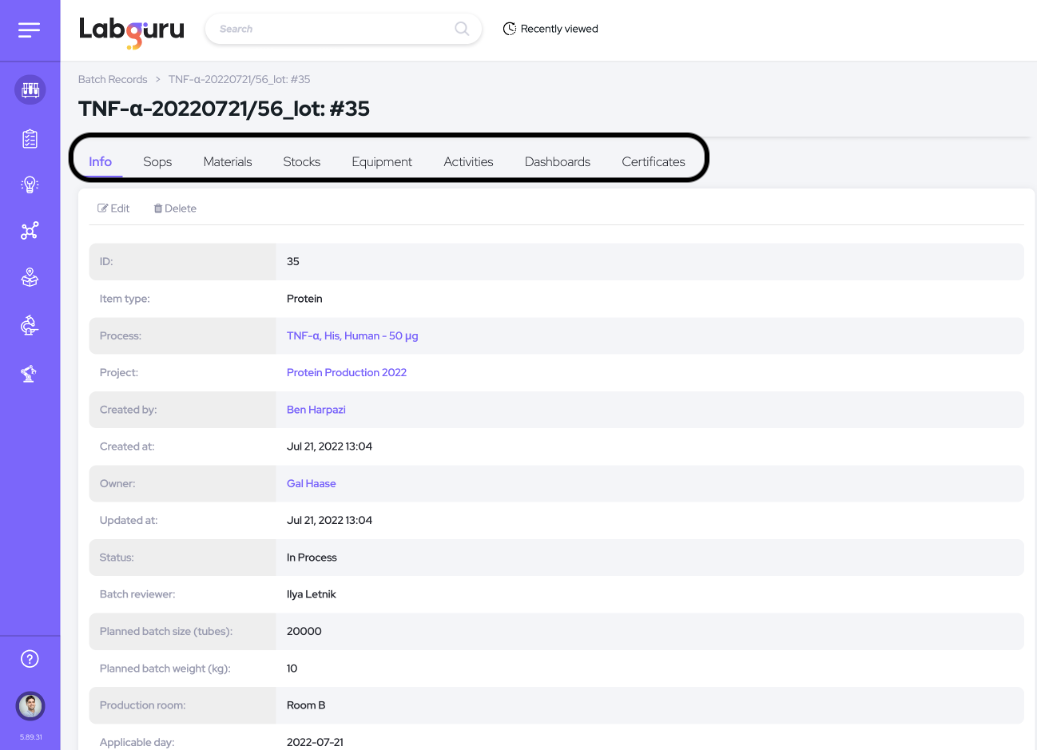
Task: Open the Protein Production 2022 project link
Action: [x=346, y=373]
